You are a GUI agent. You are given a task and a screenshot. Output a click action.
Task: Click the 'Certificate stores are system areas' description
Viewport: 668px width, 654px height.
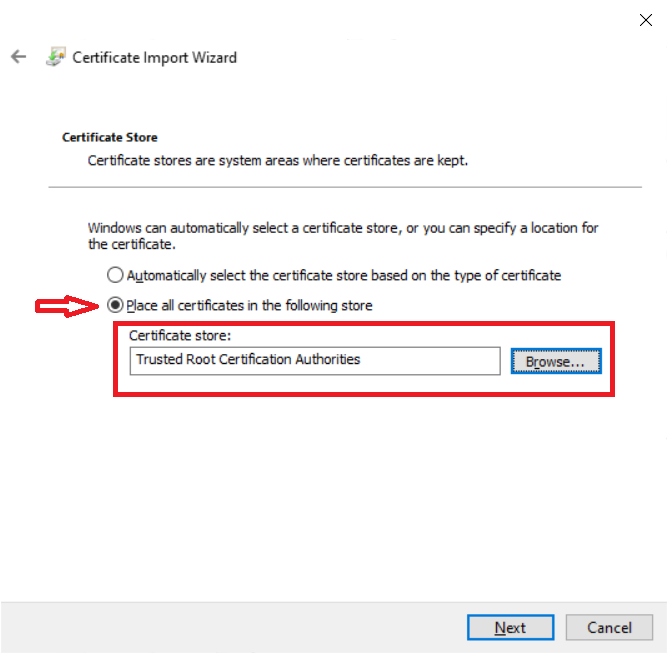coord(277,160)
